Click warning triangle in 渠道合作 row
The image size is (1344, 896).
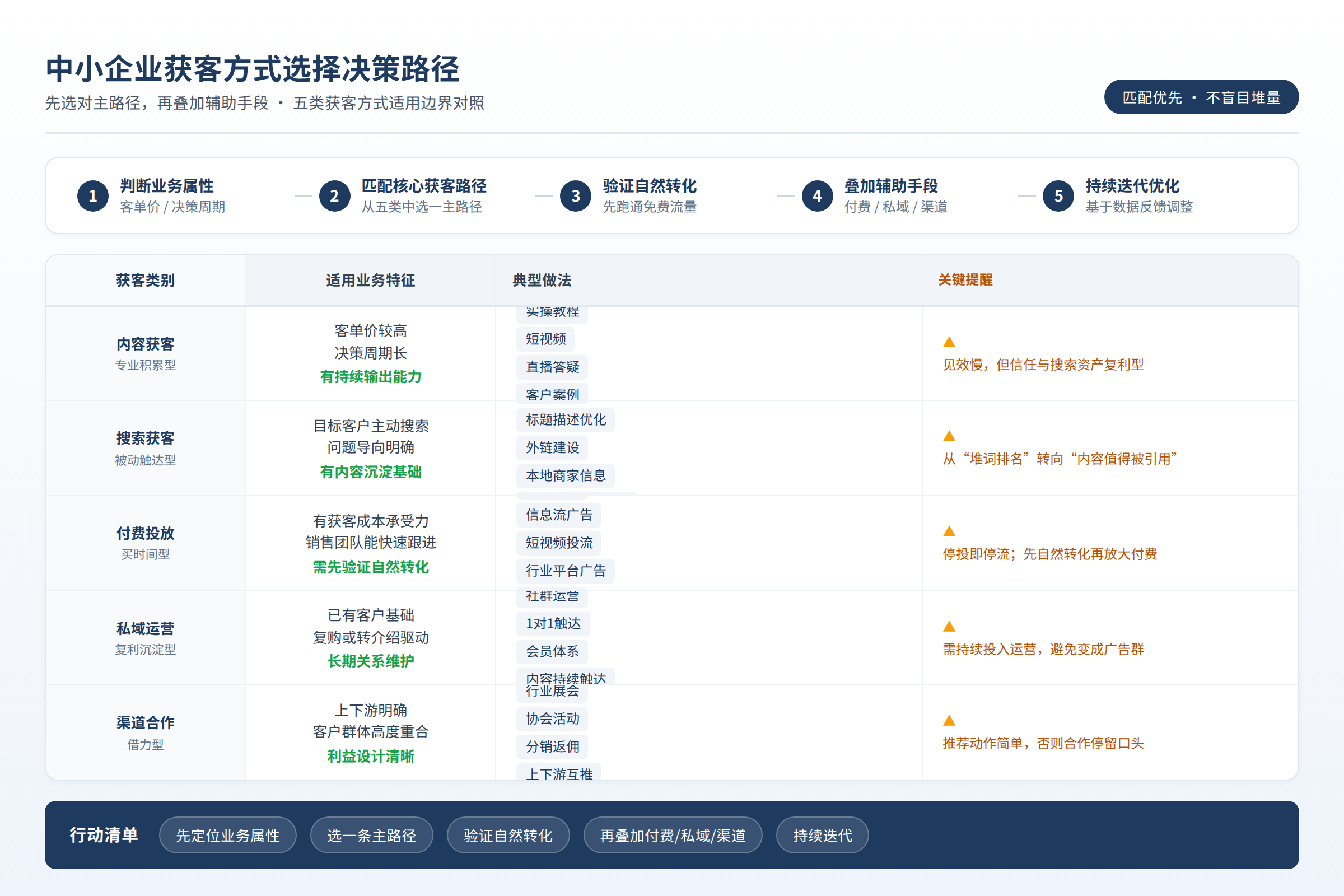(x=949, y=721)
